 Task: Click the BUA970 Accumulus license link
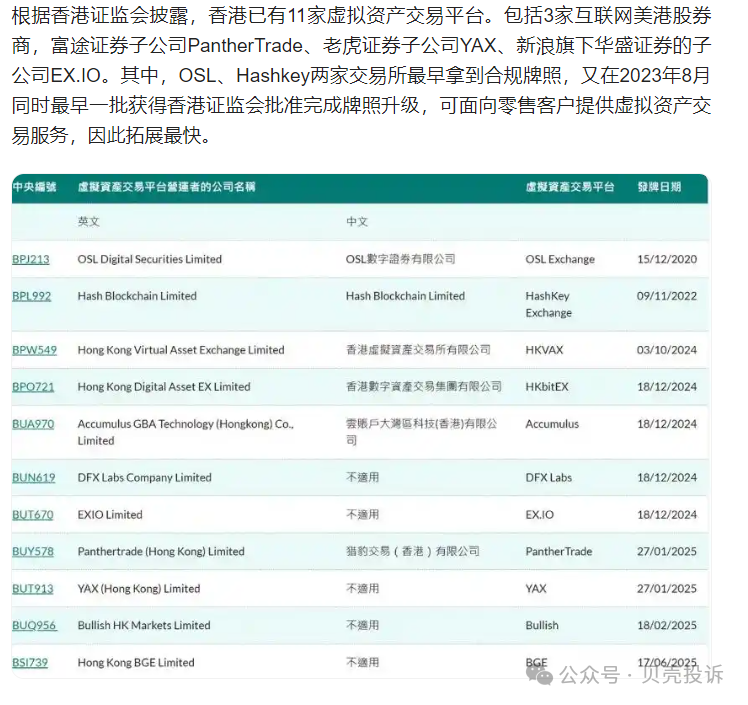tap(33, 424)
